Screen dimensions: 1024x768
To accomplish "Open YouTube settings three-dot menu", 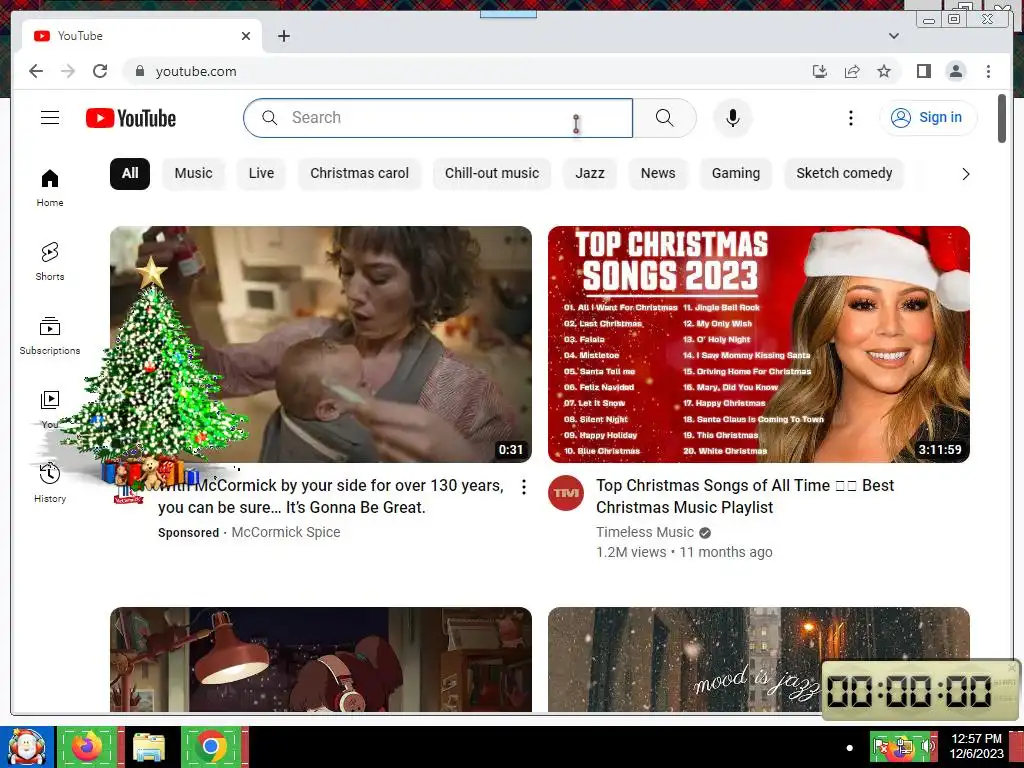I will point(850,118).
